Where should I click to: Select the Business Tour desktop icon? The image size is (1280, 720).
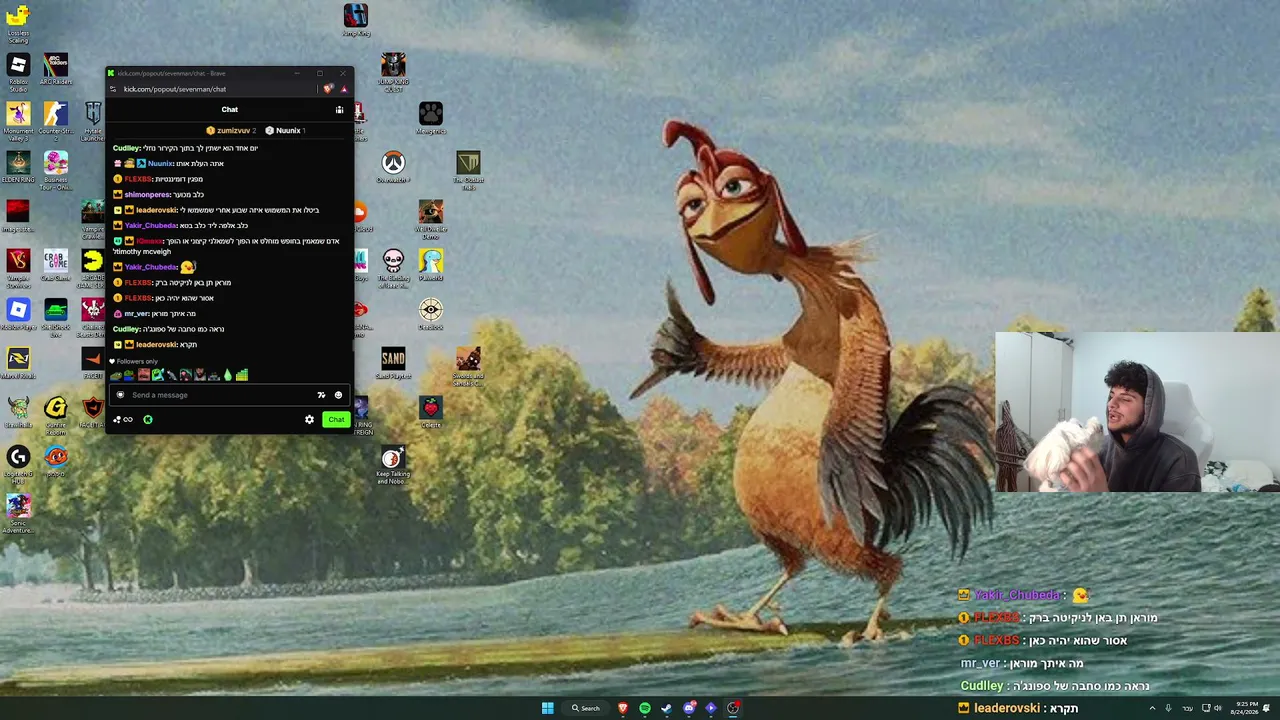[56, 170]
